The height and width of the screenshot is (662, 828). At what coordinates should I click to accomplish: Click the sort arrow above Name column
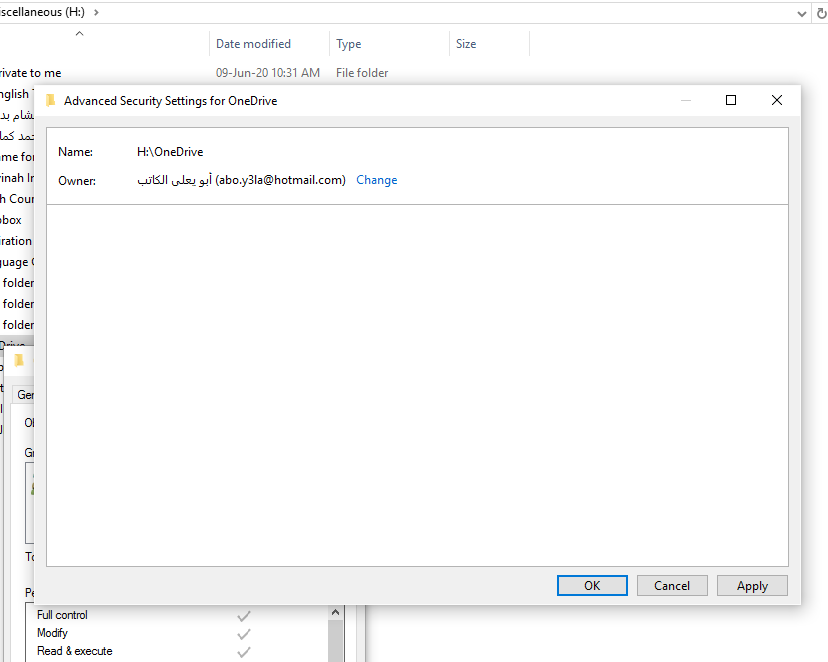[x=79, y=33]
